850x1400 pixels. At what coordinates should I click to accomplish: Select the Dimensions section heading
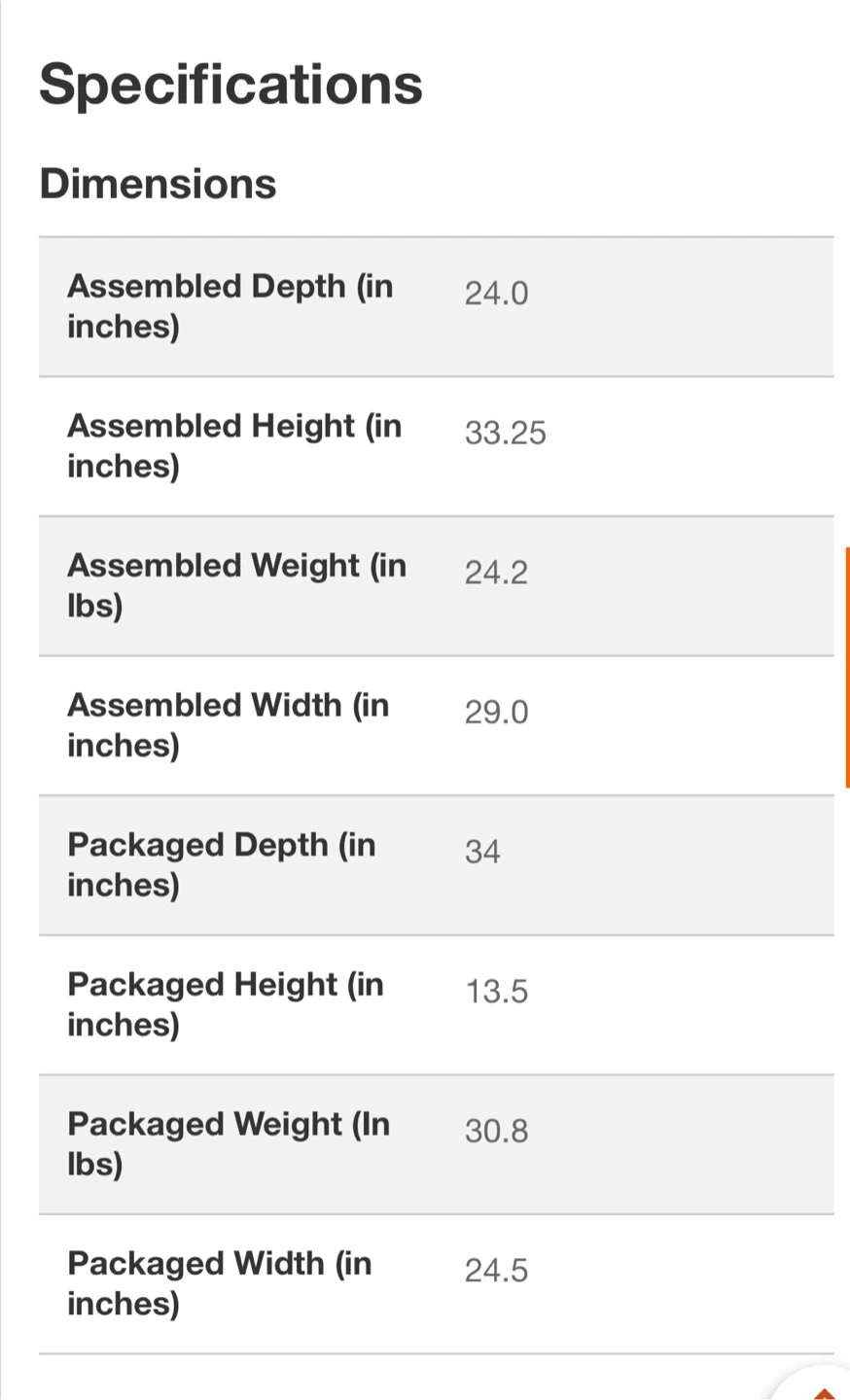(x=158, y=184)
